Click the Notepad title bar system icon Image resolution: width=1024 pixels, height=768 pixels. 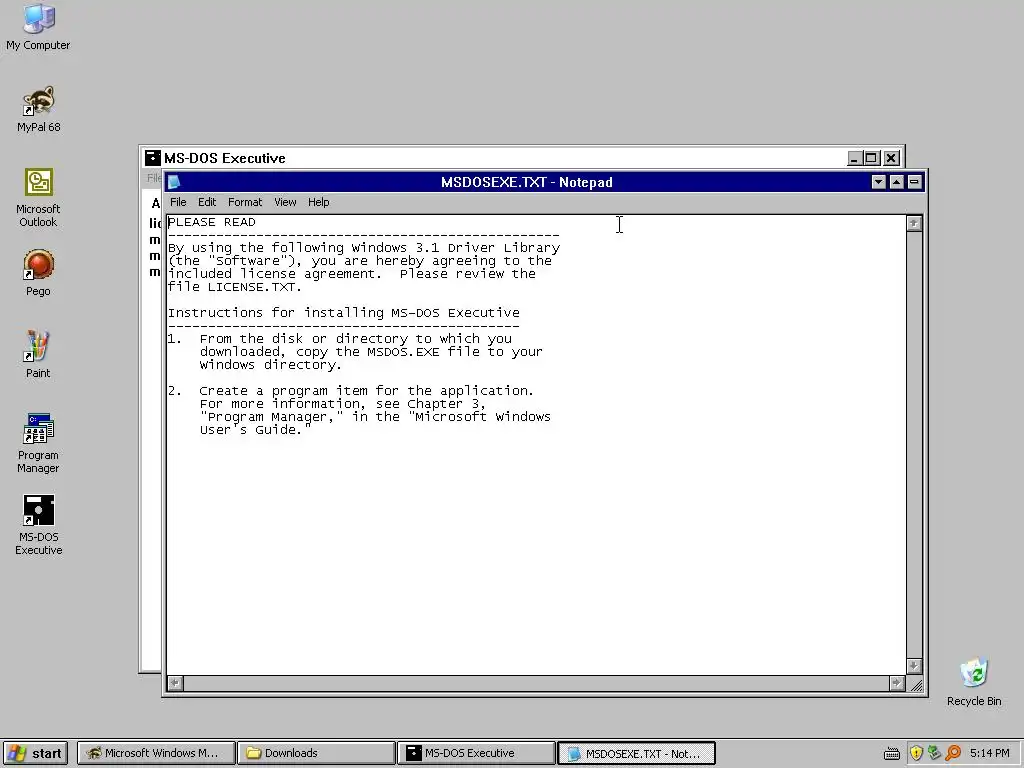(x=174, y=182)
